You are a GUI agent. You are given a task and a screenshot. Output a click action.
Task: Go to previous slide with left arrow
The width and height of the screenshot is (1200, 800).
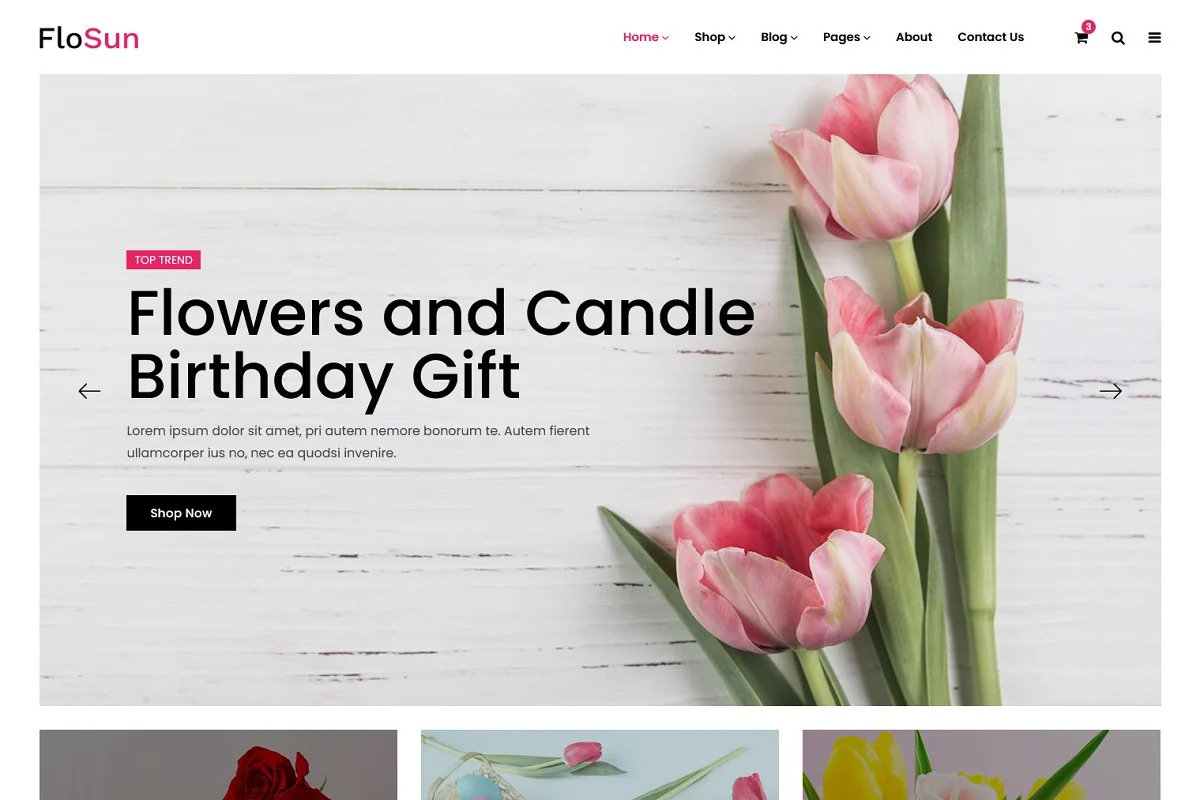point(90,391)
